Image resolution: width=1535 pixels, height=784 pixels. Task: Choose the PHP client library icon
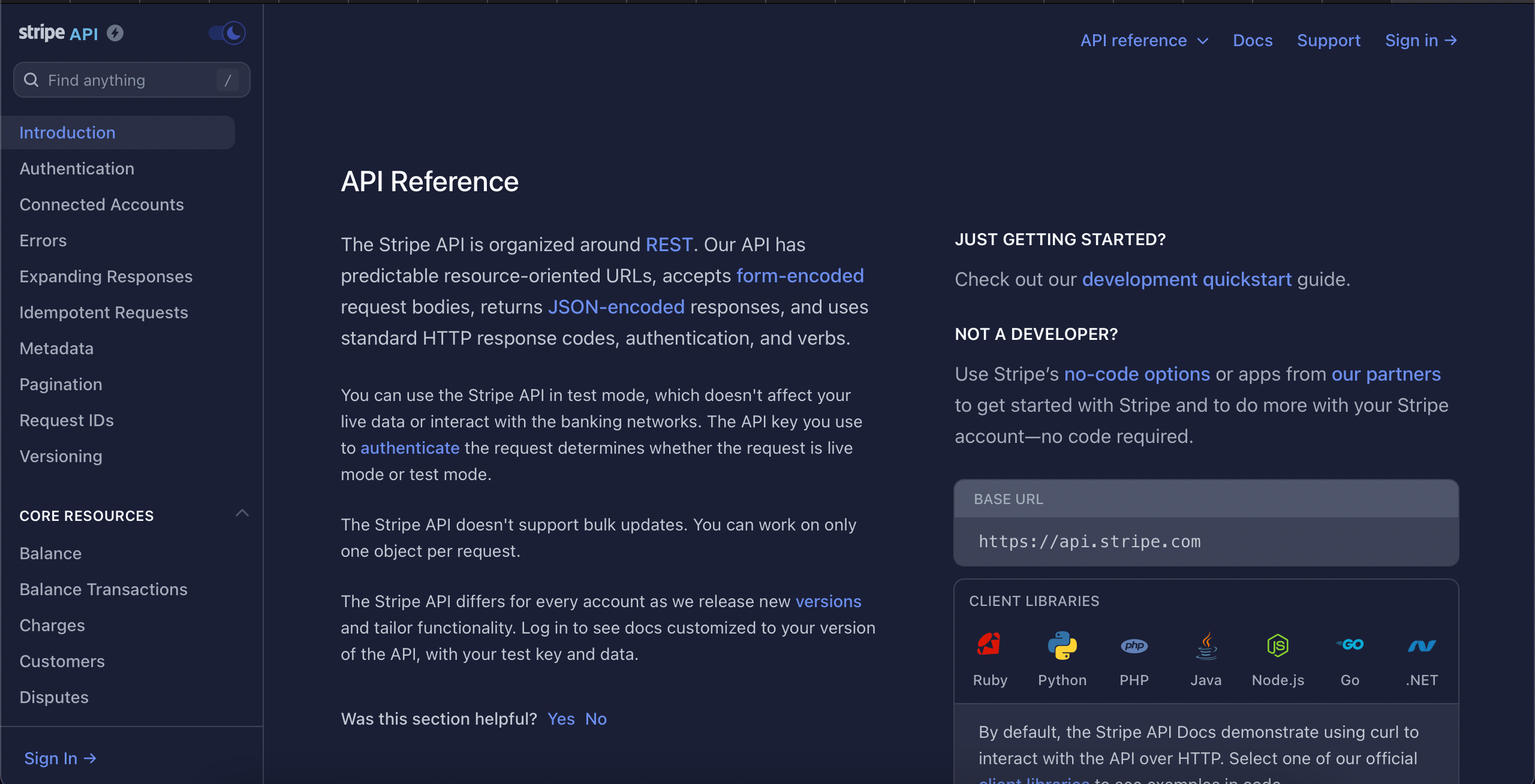point(1134,646)
